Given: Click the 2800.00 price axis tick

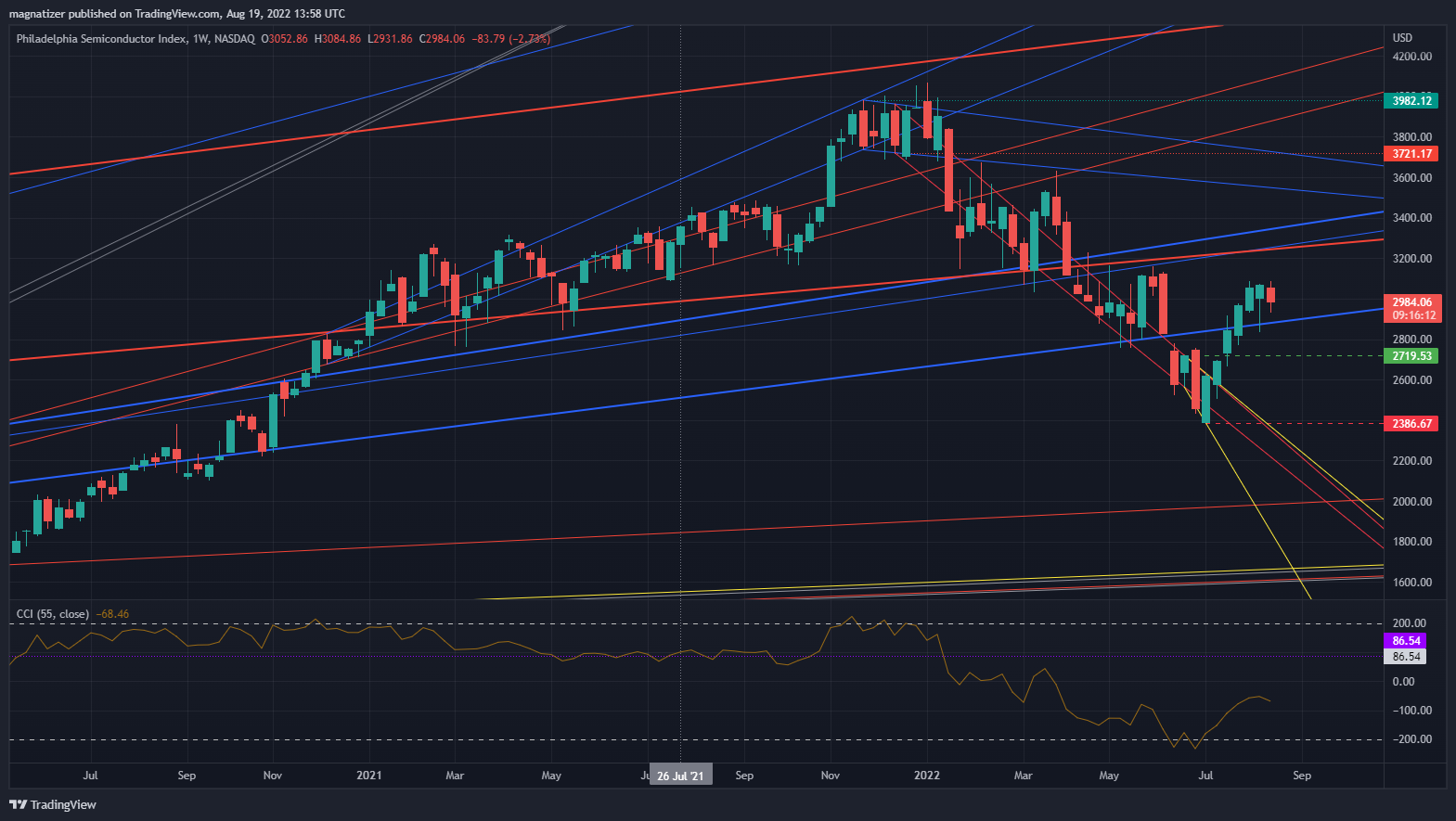Looking at the screenshot, I should (1411, 340).
